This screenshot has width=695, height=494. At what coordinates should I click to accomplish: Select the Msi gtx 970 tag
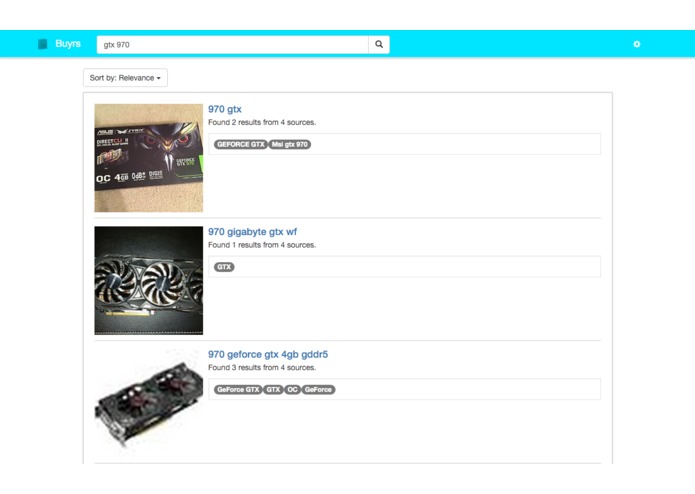(x=289, y=144)
